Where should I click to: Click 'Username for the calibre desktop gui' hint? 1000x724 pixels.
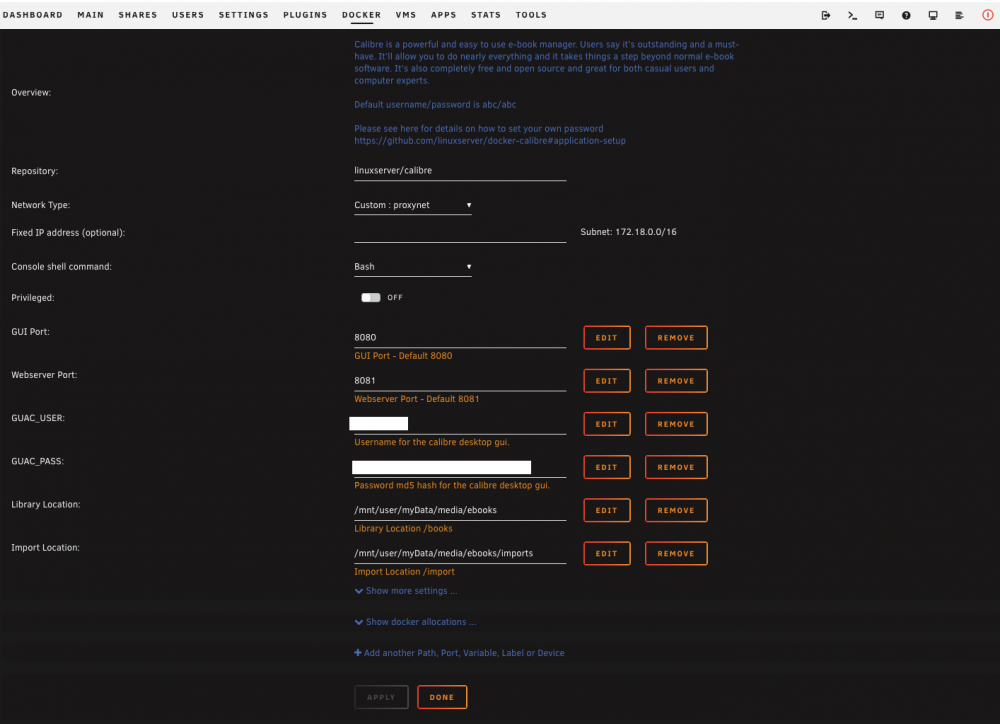point(432,442)
